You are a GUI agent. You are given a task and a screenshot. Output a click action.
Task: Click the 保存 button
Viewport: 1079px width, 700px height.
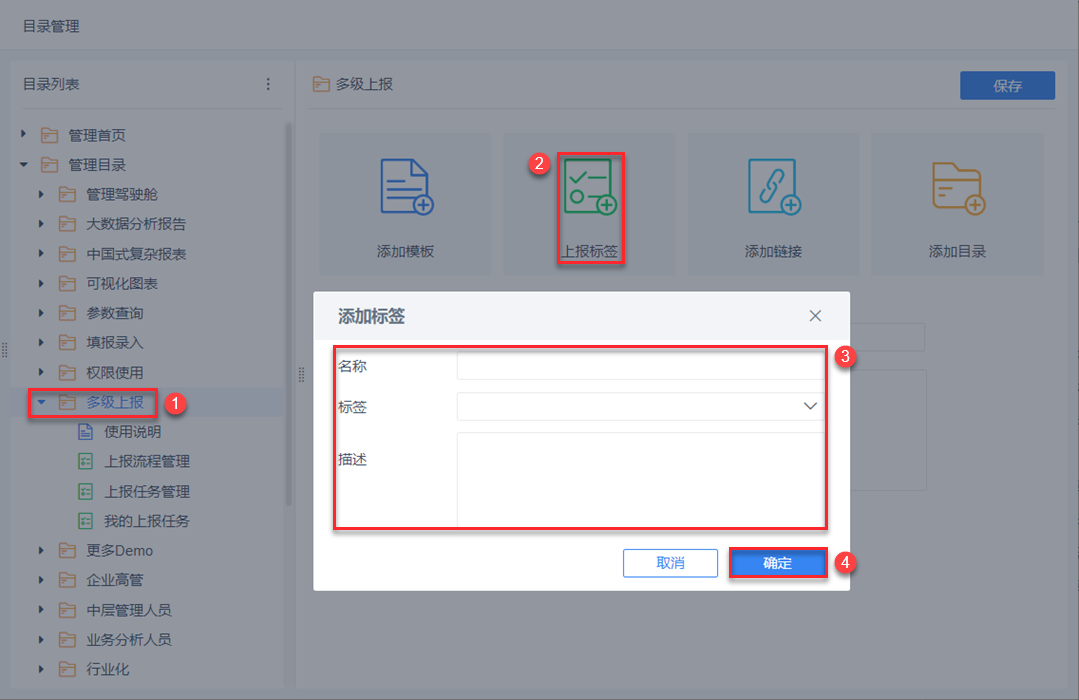coord(1007,85)
